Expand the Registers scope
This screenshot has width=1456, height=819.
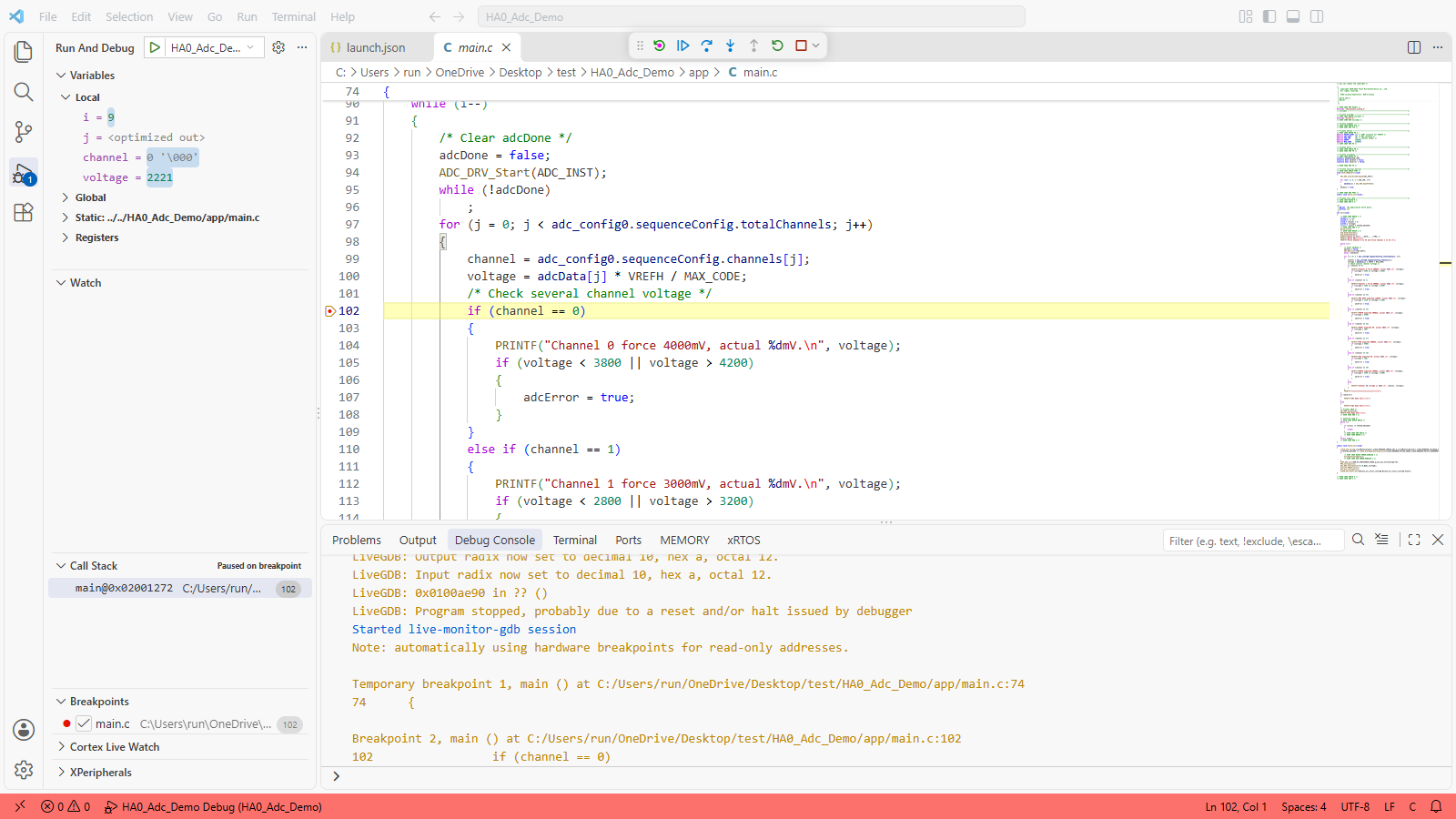[66, 238]
